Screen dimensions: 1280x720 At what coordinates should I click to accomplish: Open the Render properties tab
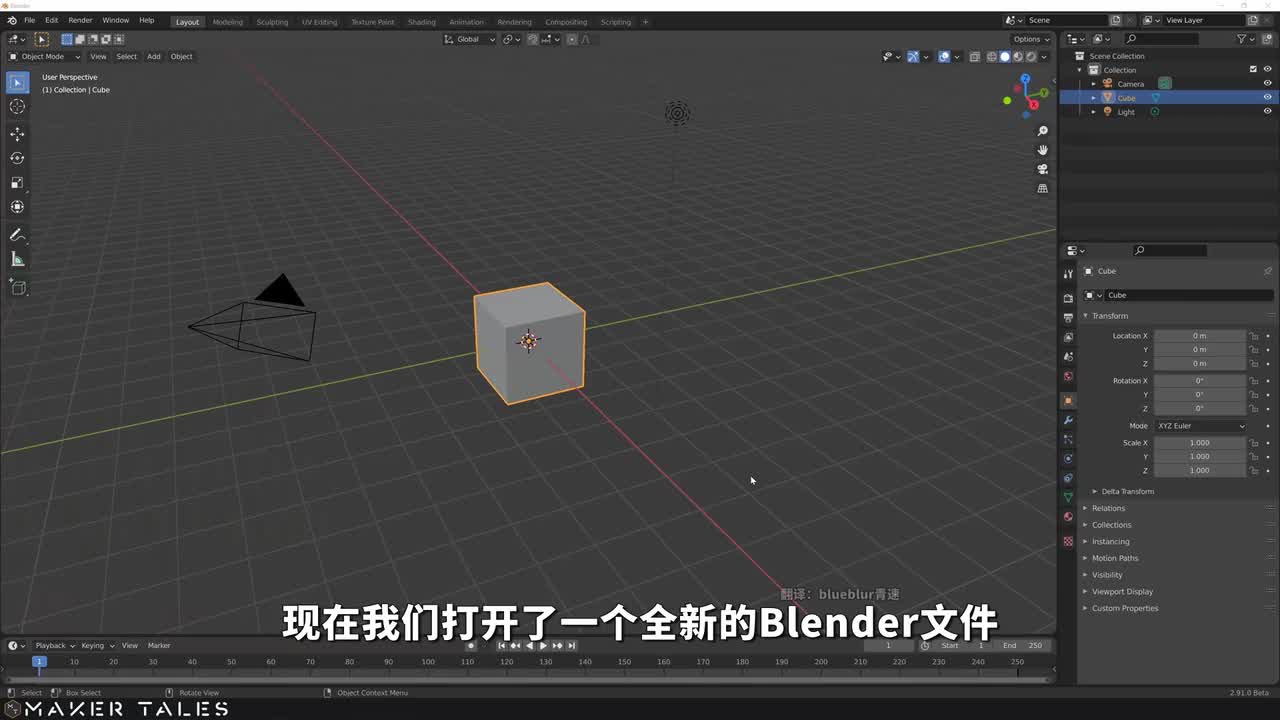[x=1068, y=298]
